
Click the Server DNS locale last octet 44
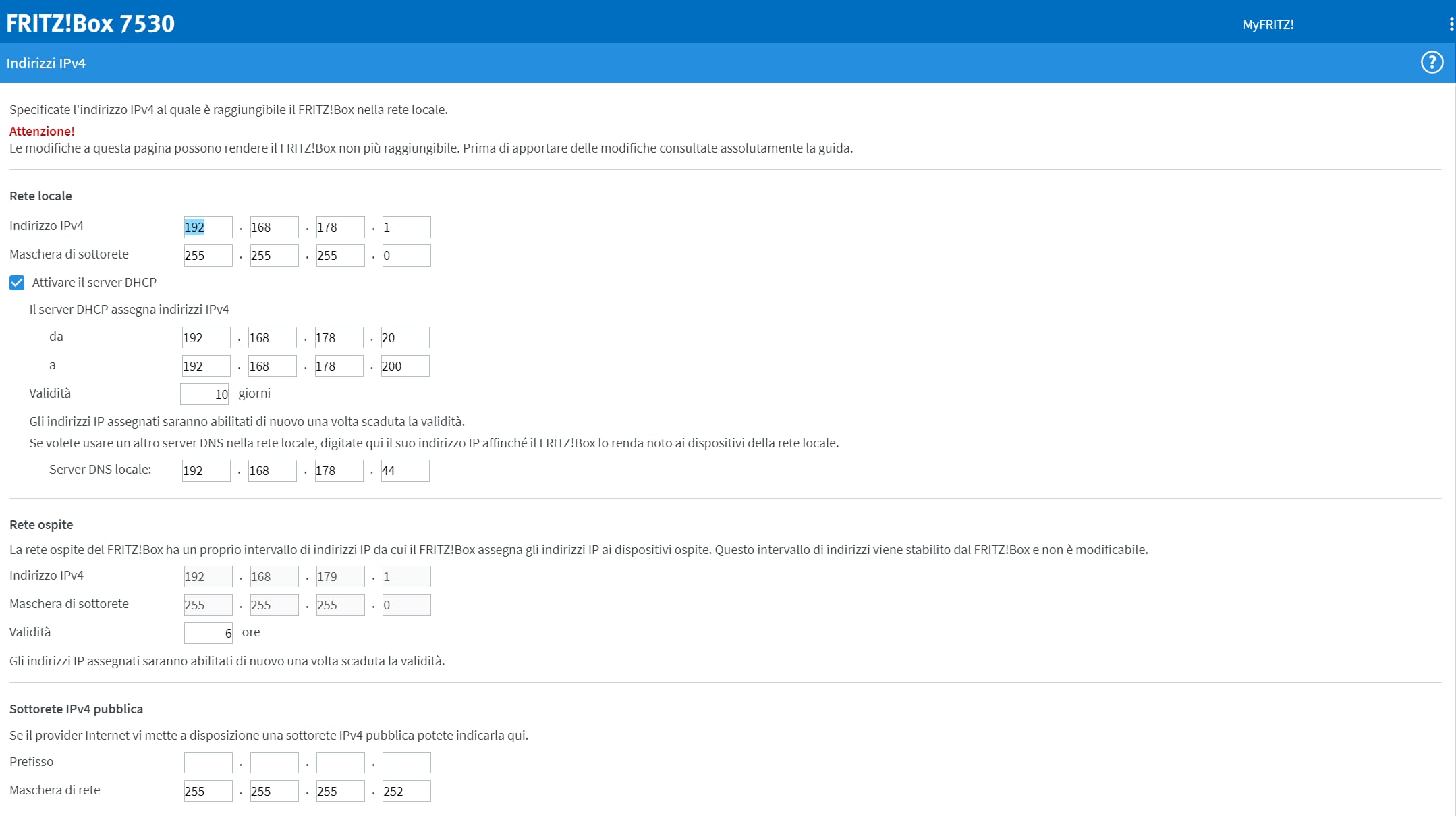(405, 471)
